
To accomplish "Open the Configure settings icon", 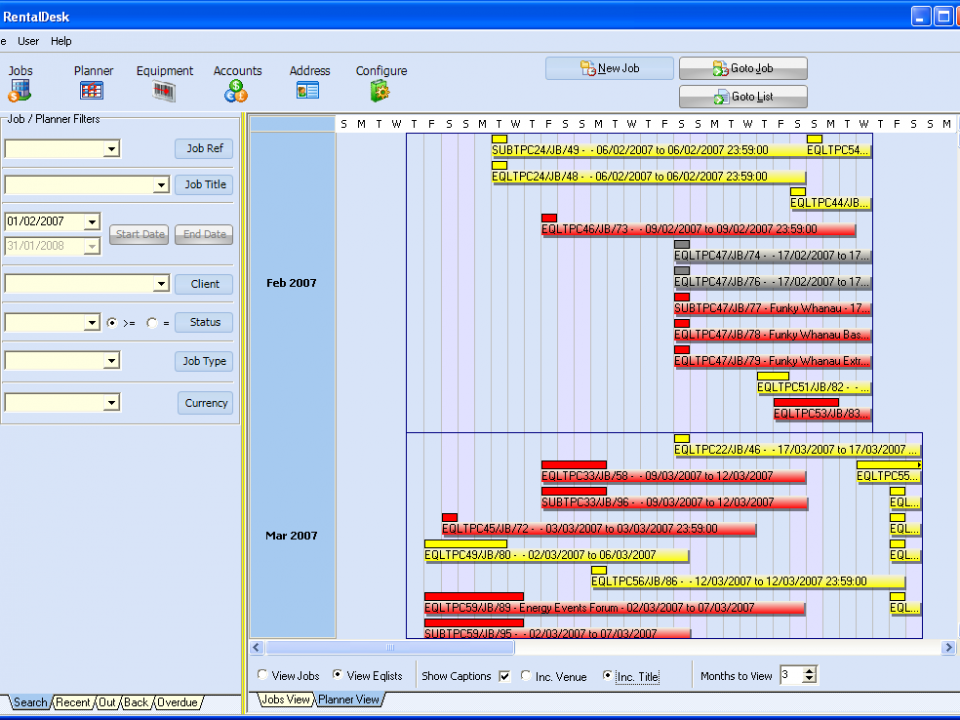I will click(x=380, y=91).
